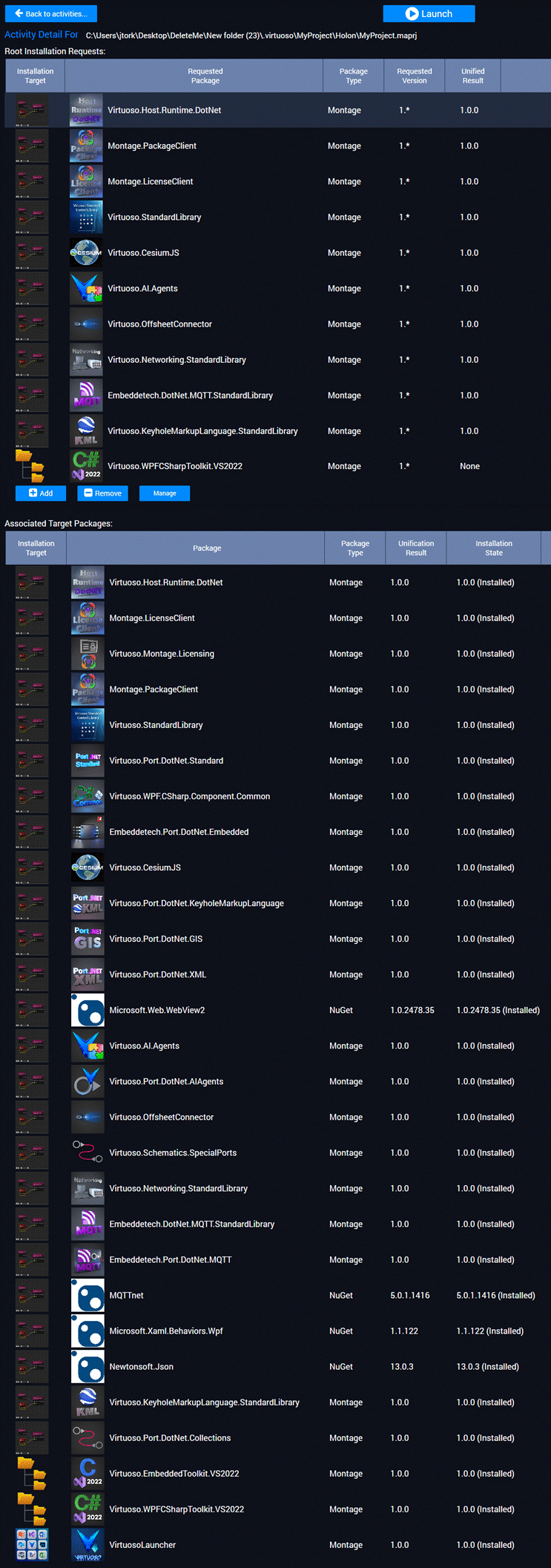Viewport: 551px width, 1568px height.
Task: Launch the project with the Launch button
Action: [429, 13]
